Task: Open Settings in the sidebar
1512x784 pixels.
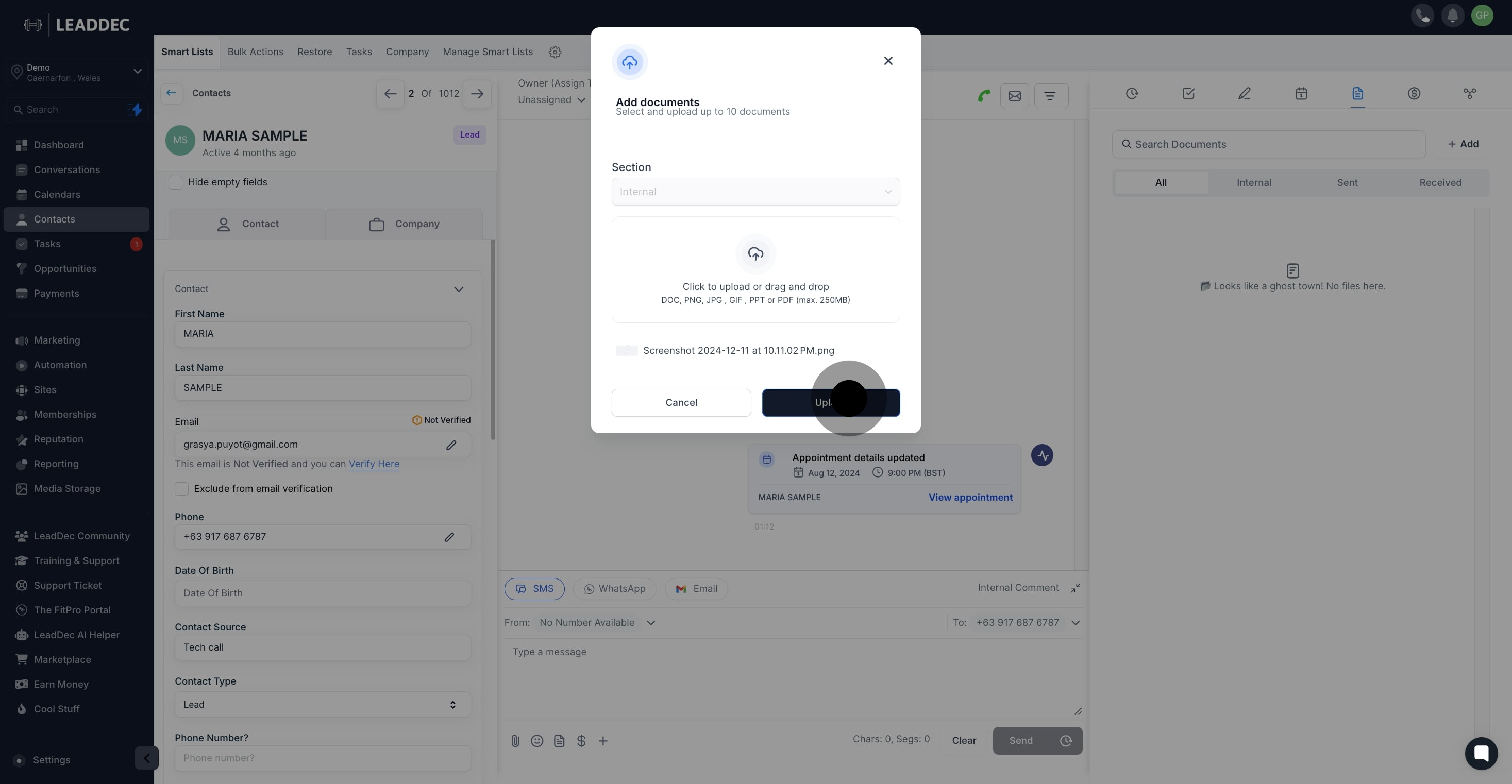Action: point(52,760)
